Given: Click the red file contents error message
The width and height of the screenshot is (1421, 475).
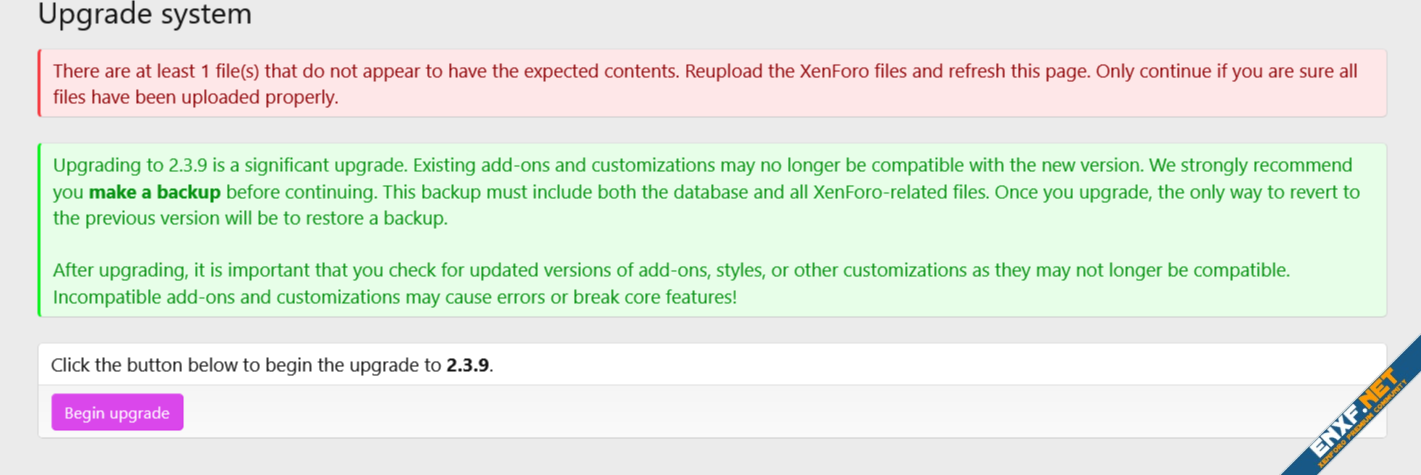Looking at the screenshot, I should [500, 72].
